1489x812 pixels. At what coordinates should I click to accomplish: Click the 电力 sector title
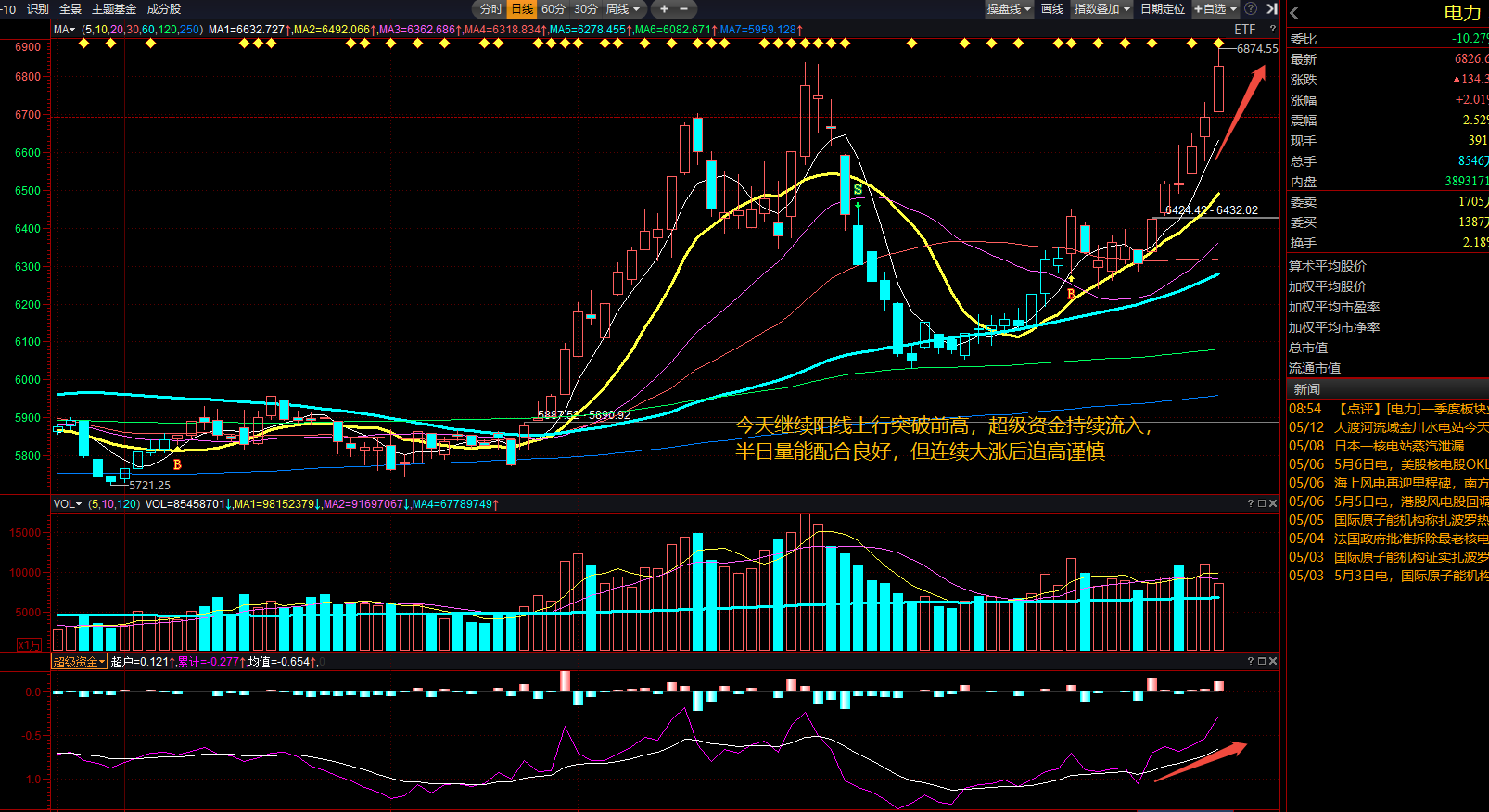coord(1462,13)
